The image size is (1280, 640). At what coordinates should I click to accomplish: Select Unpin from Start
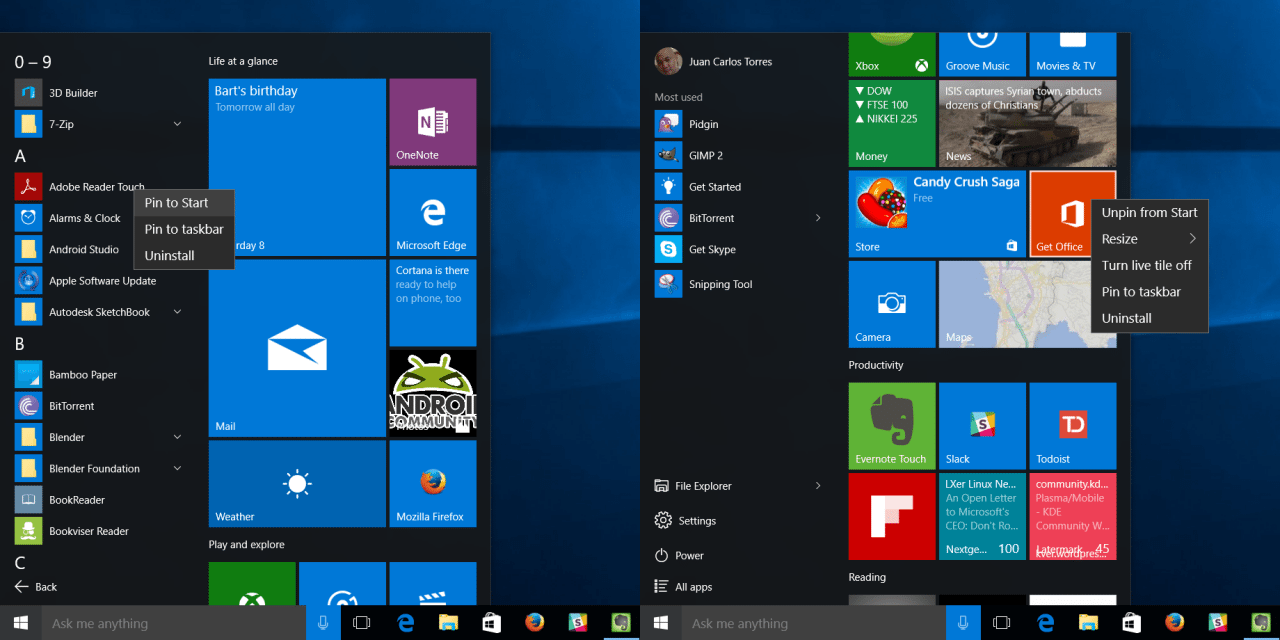pyautogui.click(x=1149, y=212)
